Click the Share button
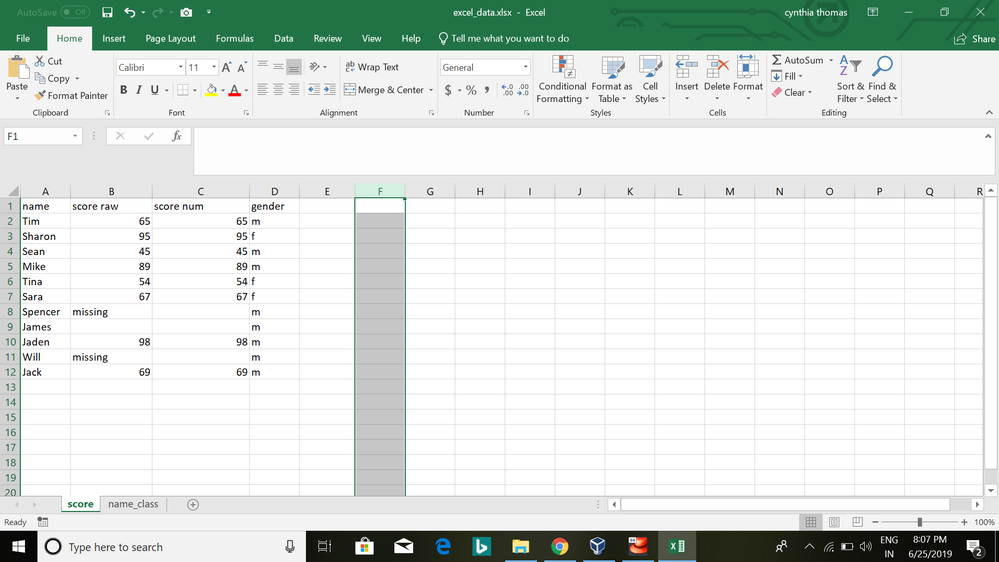Screen dimensions: 999x562 pos(975,39)
